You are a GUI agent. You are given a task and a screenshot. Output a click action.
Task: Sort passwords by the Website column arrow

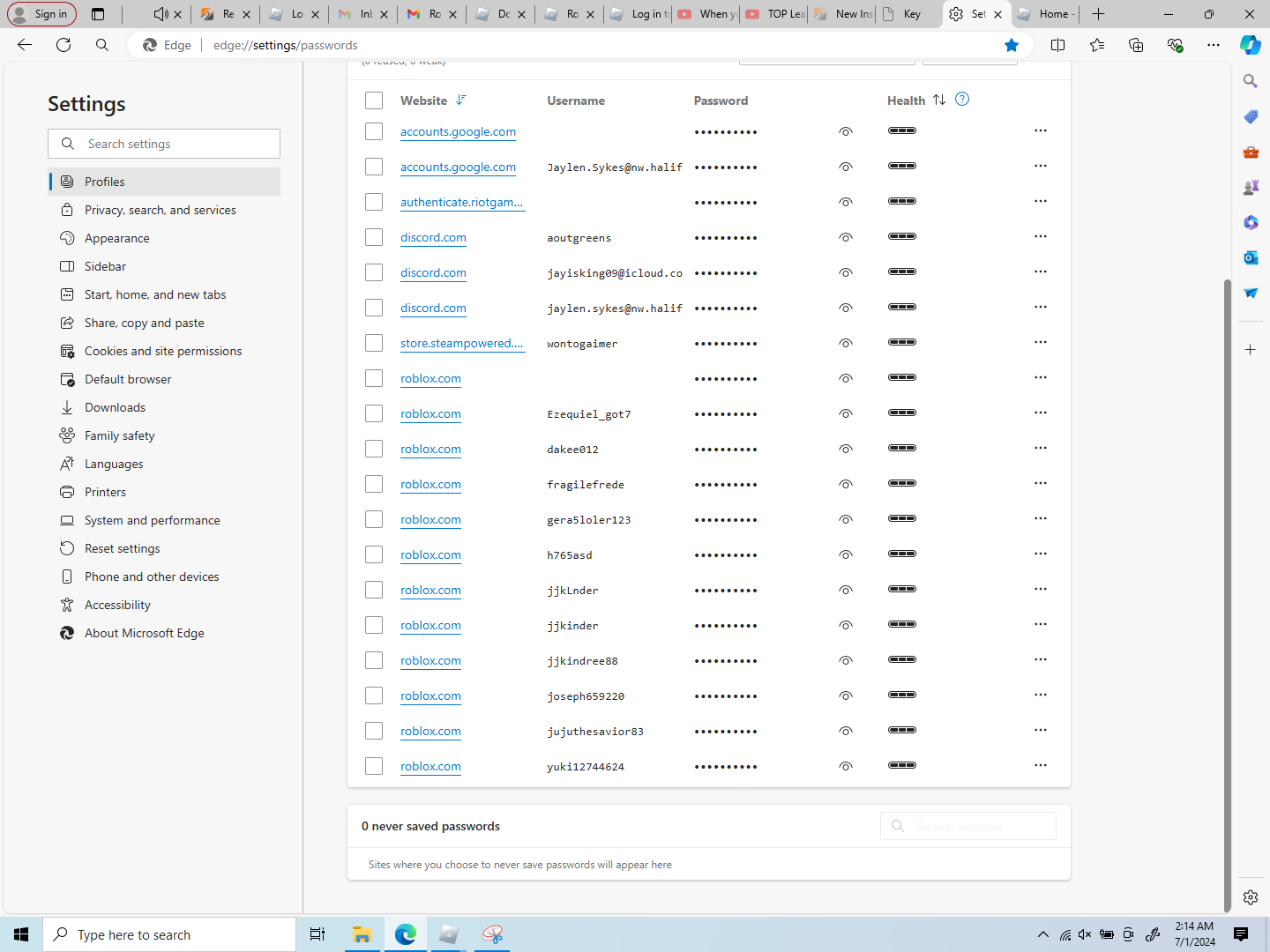pyautogui.click(x=461, y=100)
